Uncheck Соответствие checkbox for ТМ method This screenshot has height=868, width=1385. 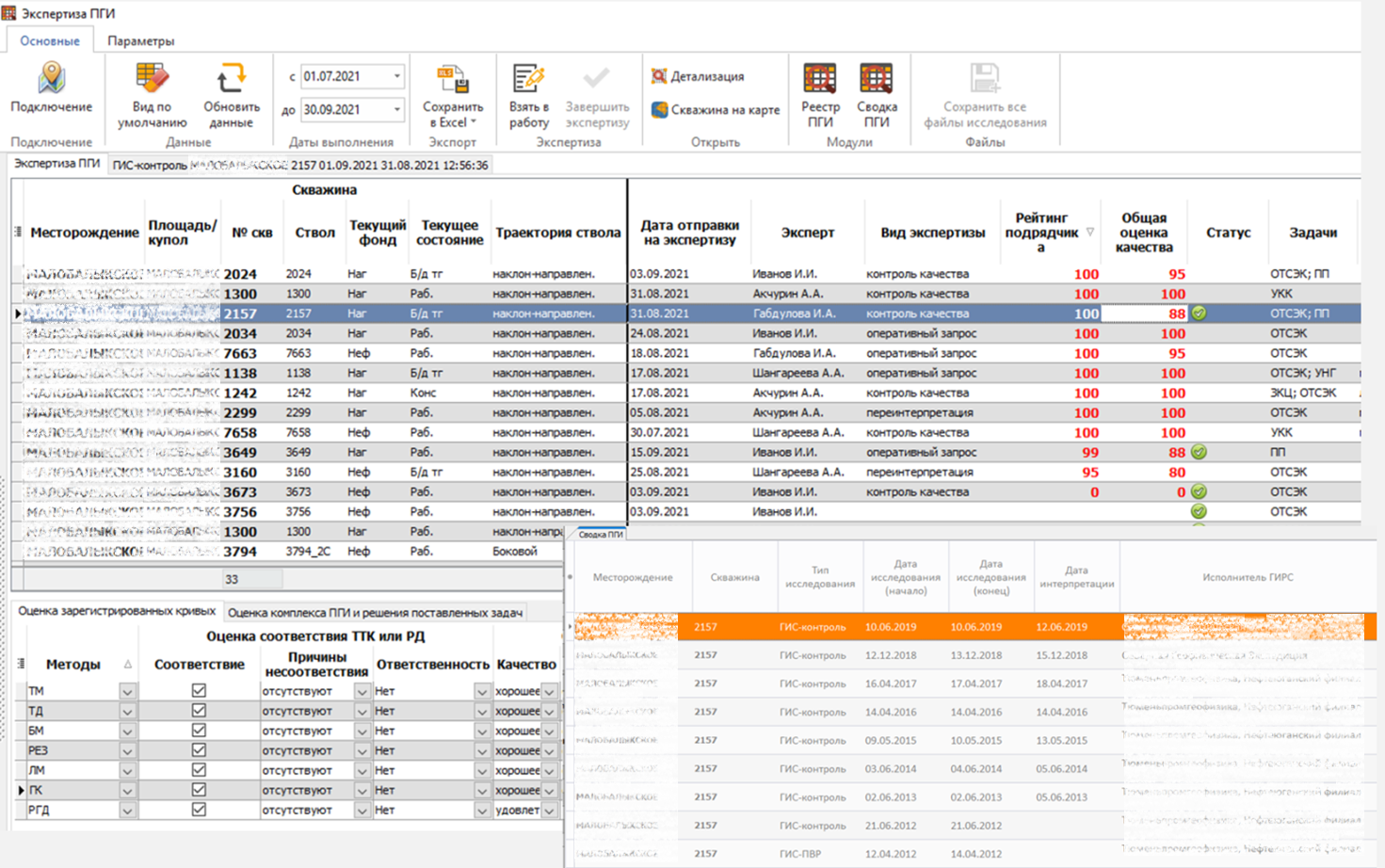coord(199,690)
